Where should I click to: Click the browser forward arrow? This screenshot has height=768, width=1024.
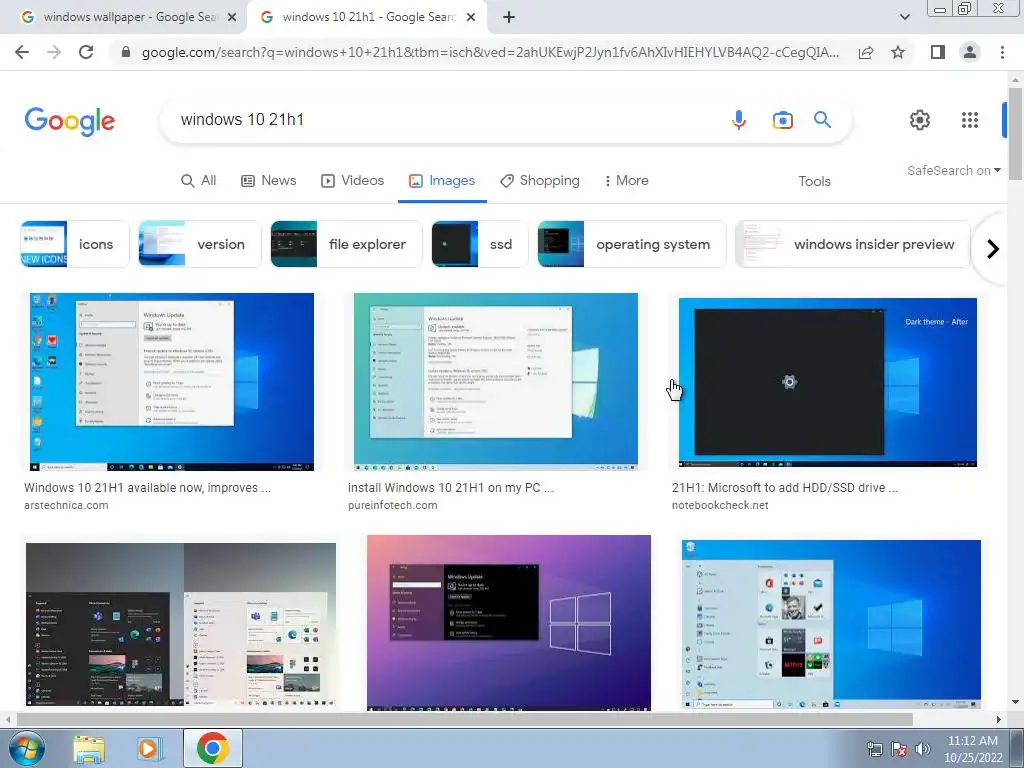[x=54, y=52]
